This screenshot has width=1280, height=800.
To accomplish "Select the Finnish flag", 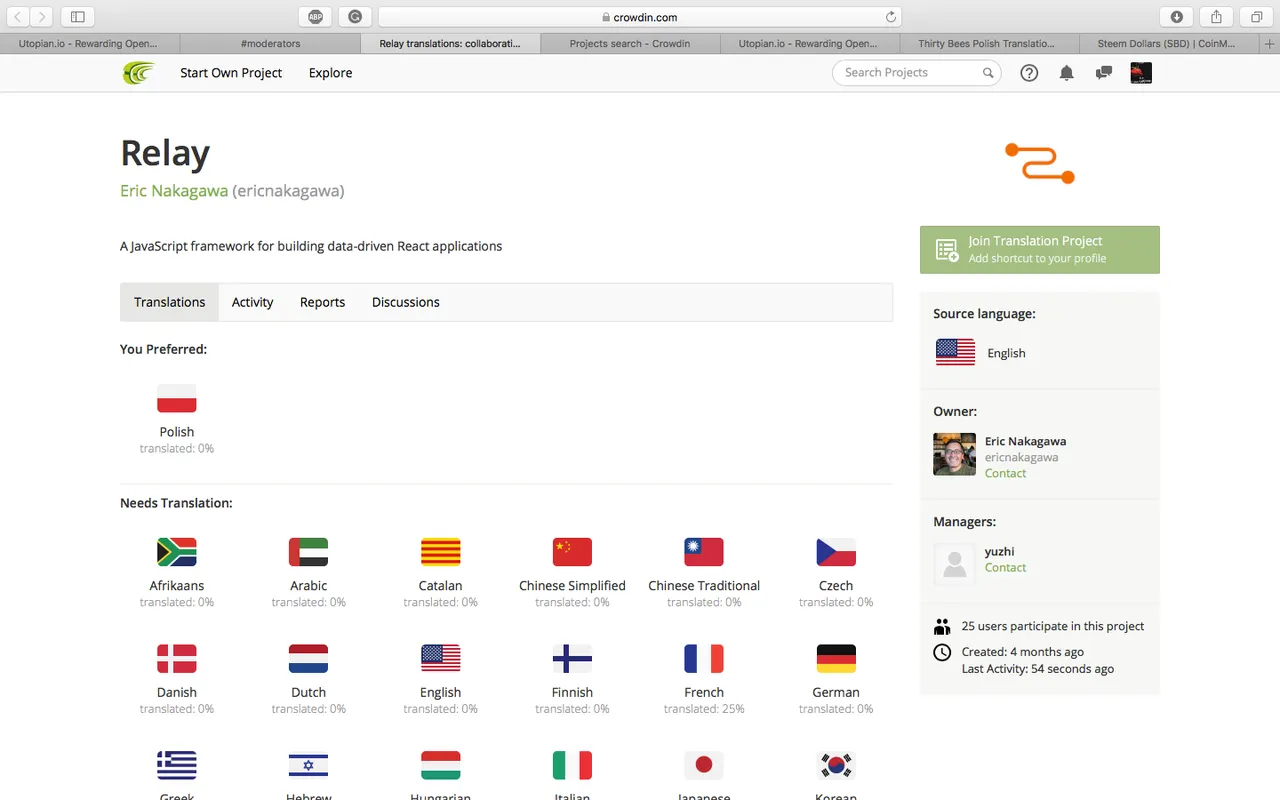I will coord(572,659).
